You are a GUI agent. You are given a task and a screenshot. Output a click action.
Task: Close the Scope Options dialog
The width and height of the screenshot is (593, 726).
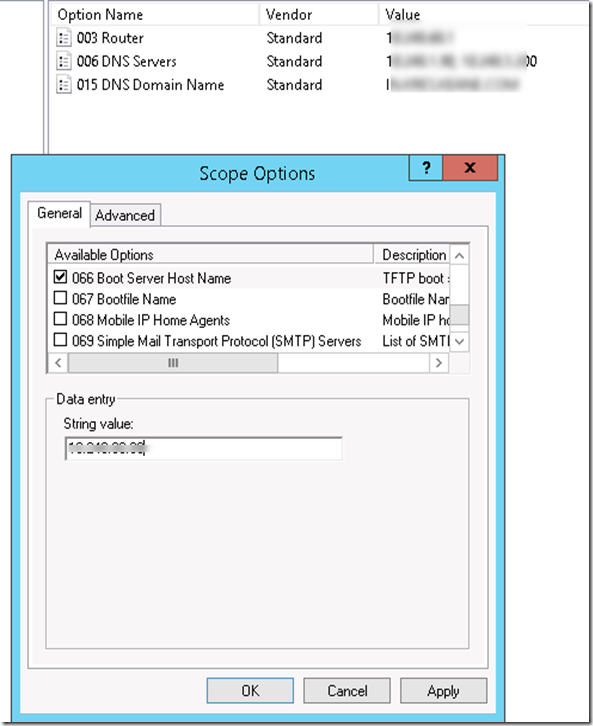[x=470, y=168]
